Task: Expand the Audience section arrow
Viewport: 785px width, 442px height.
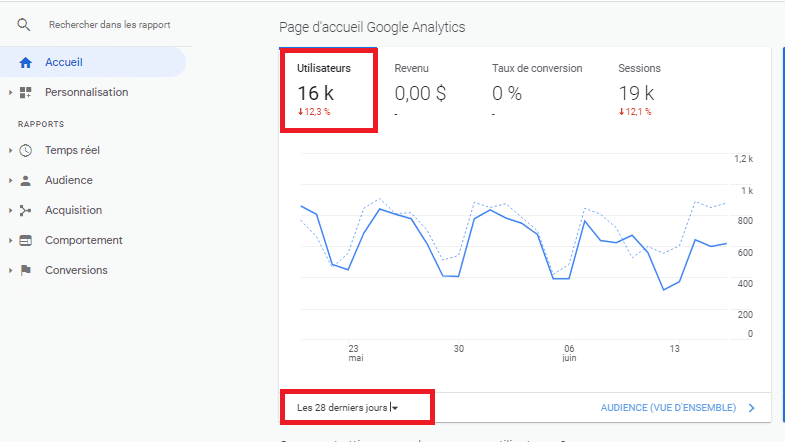Action: [x=10, y=180]
